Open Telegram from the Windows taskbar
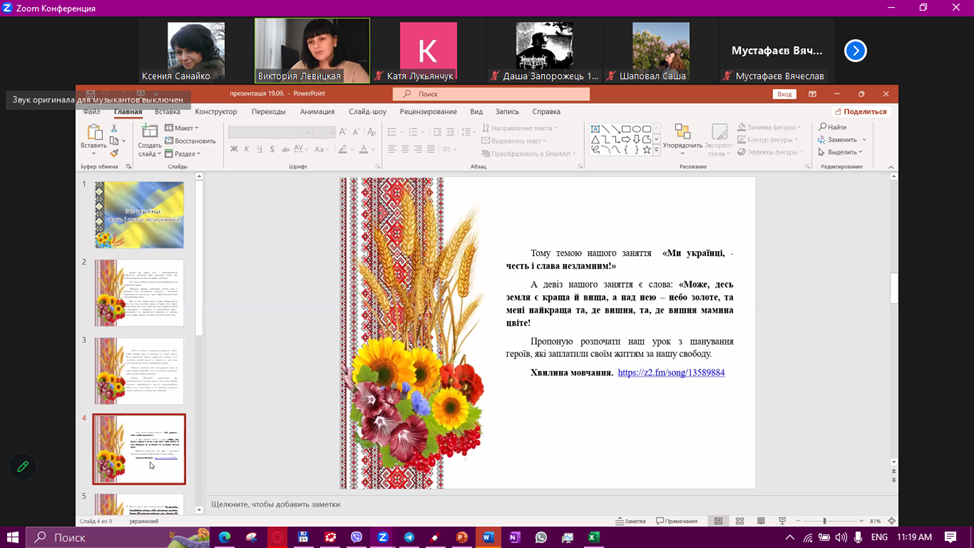Viewport: 974px width, 548px height. 409,537
